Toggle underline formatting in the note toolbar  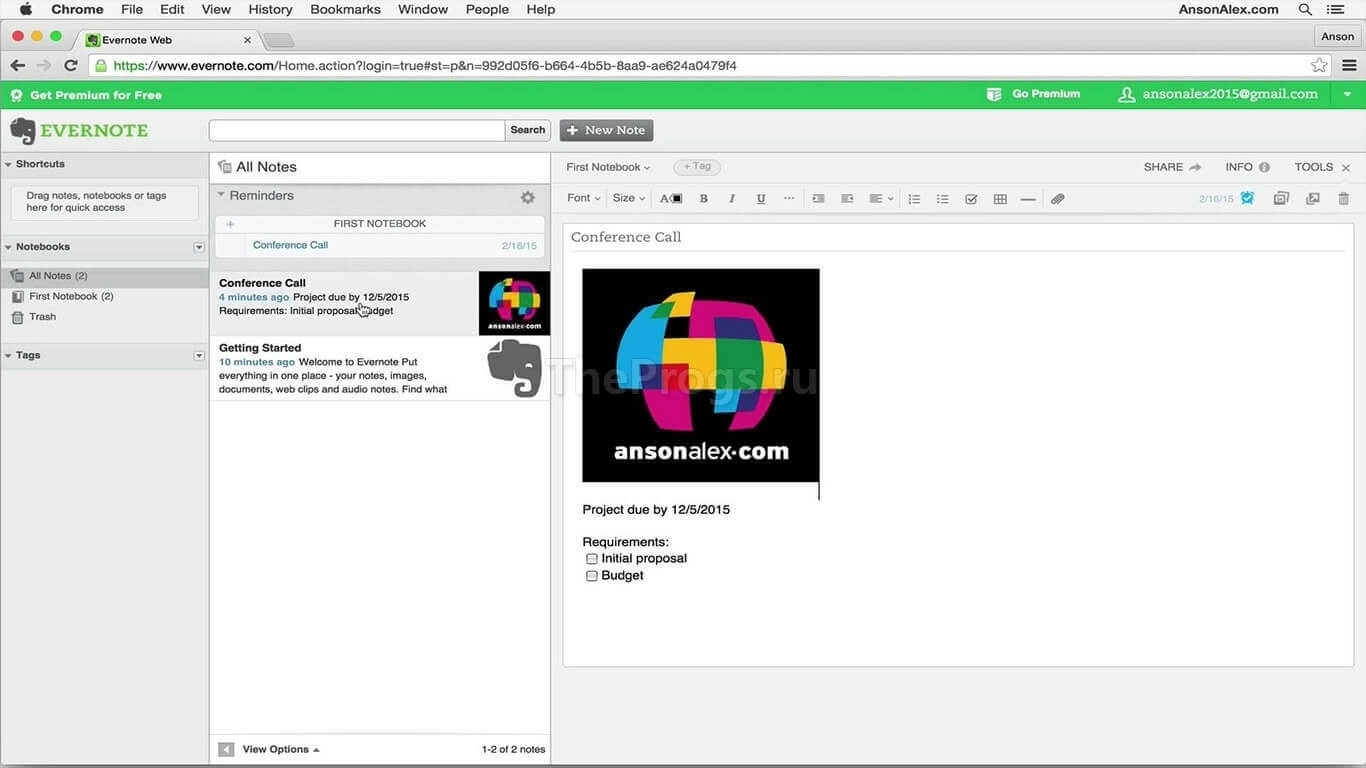tap(761, 199)
